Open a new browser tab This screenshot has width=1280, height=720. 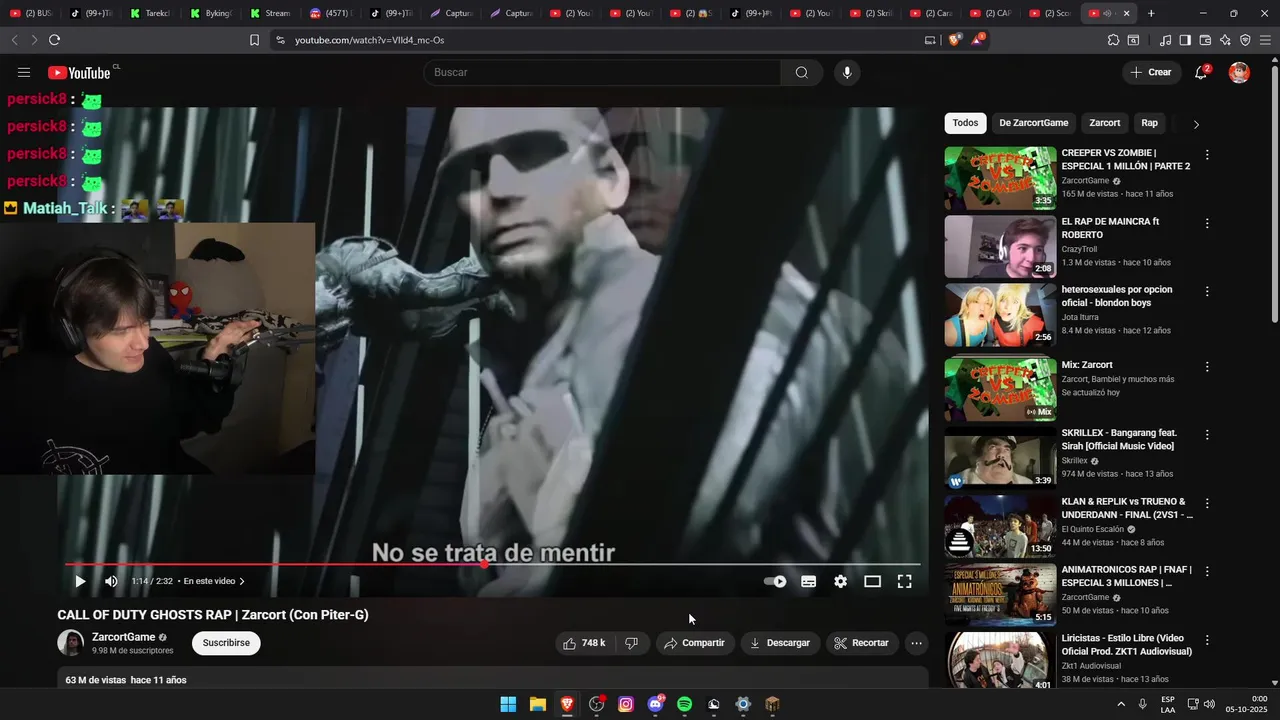click(x=1151, y=13)
